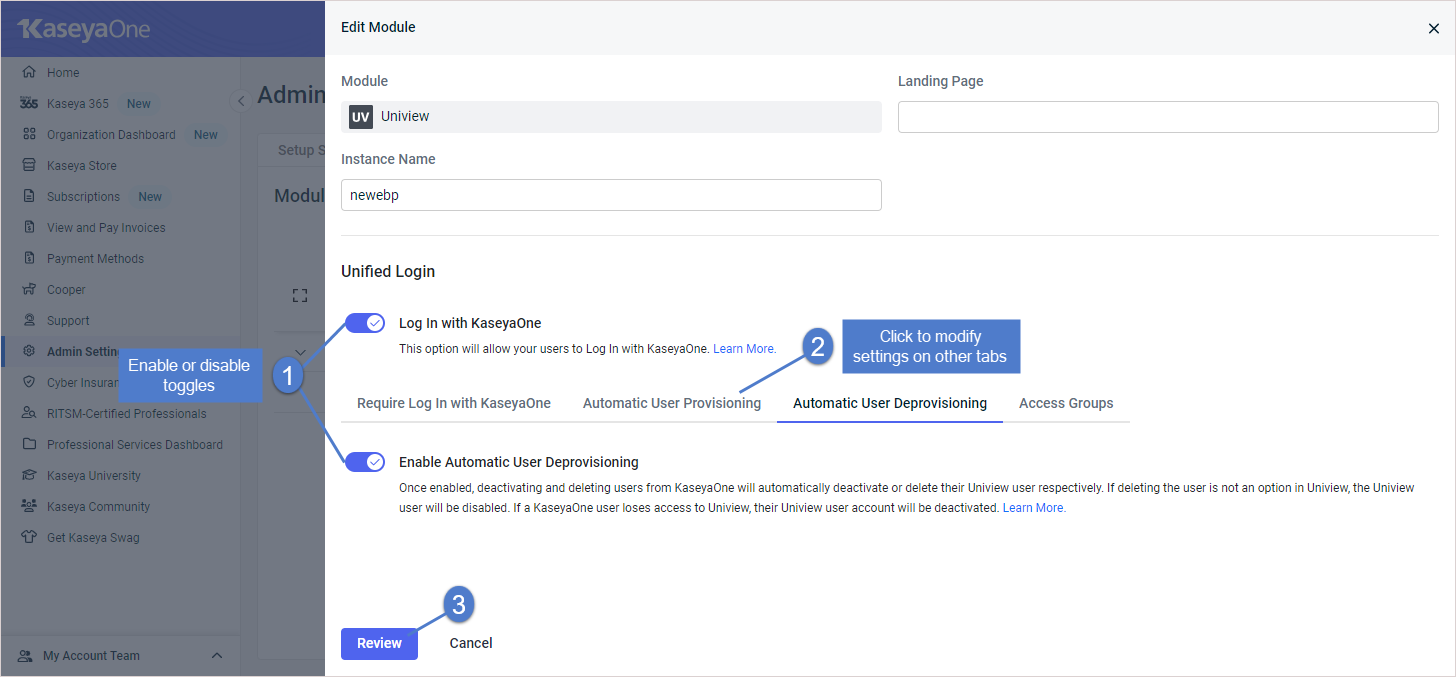Open Kaseya Store in the sidebar
Image resolution: width=1456 pixels, height=677 pixels.
82,165
